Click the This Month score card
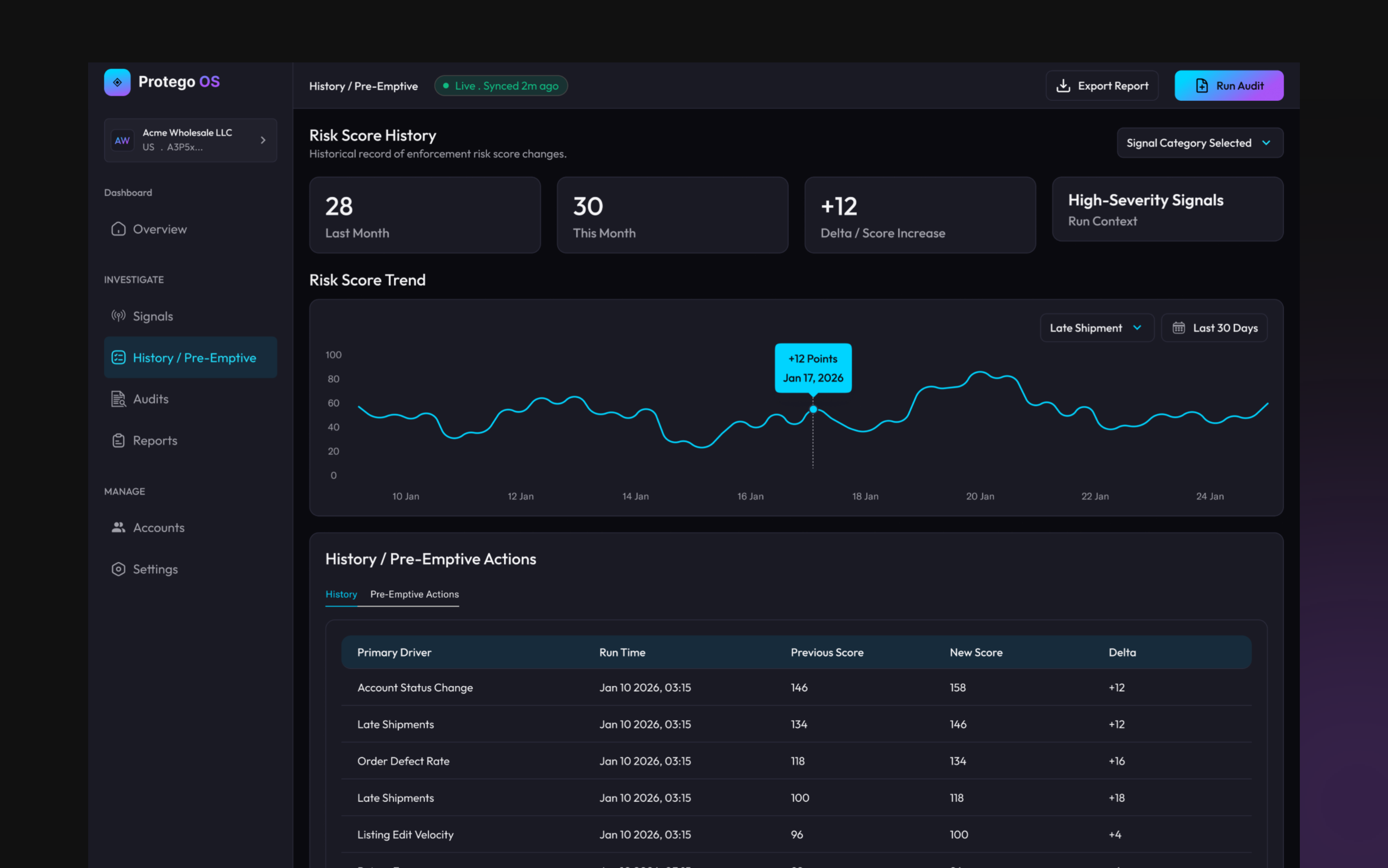Viewport: 1388px width, 868px height. coord(672,215)
